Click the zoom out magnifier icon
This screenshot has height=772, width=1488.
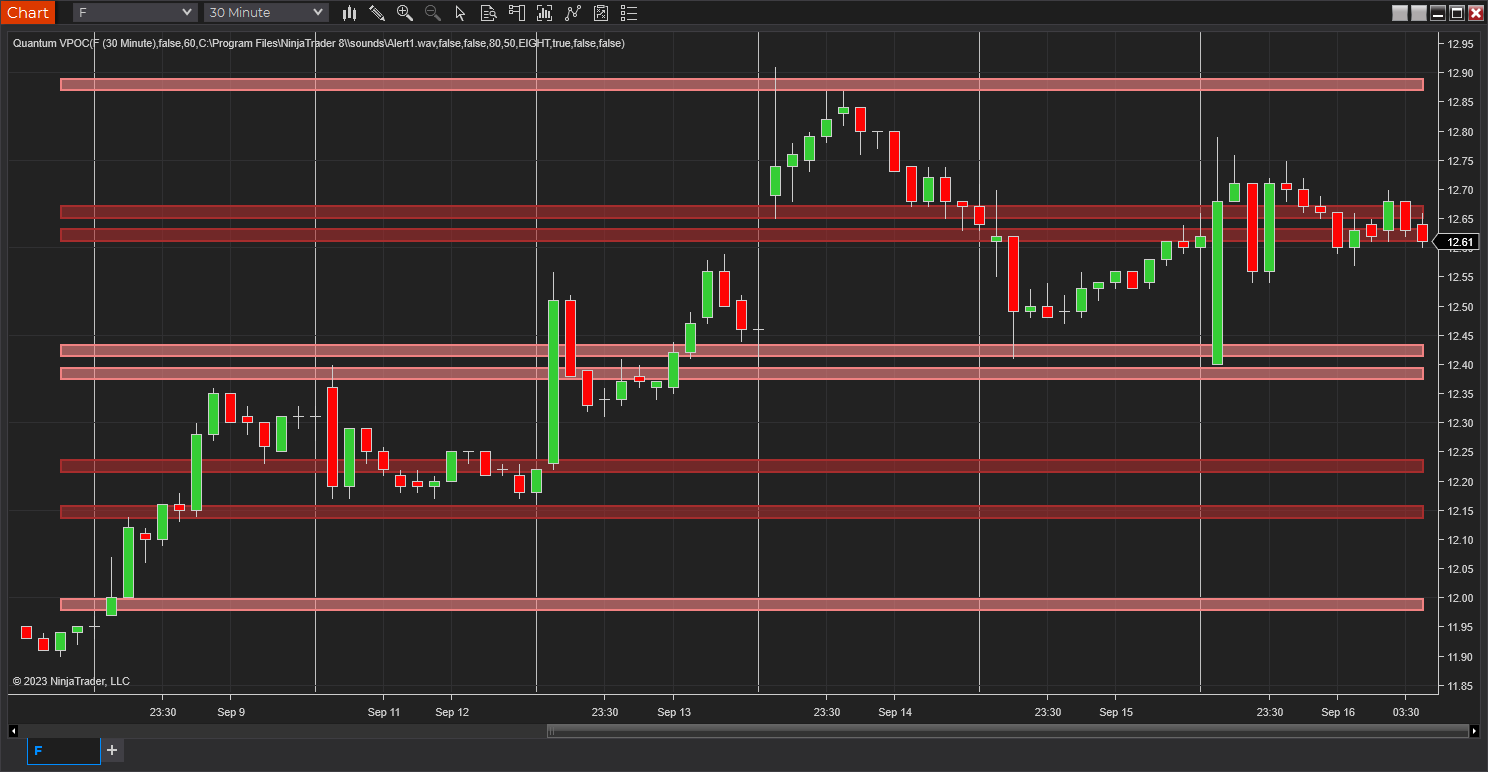click(433, 13)
